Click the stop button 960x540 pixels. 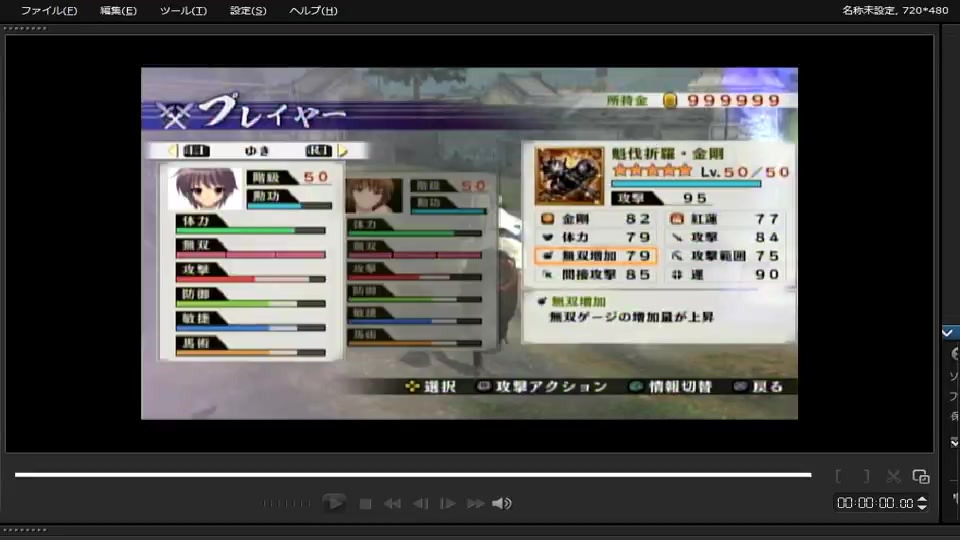(366, 504)
